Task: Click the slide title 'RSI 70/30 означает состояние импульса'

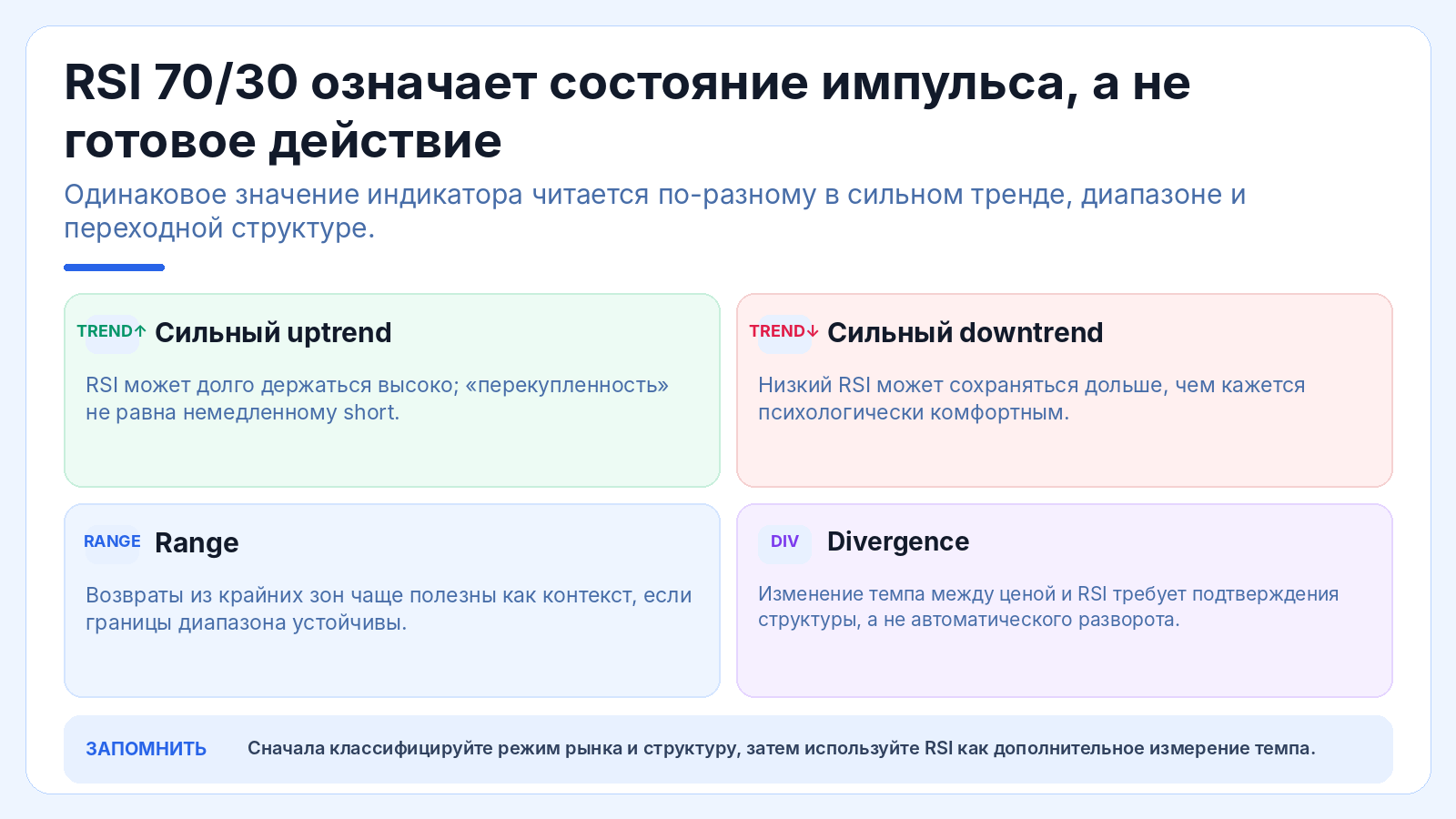Action: click(x=627, y=111)
